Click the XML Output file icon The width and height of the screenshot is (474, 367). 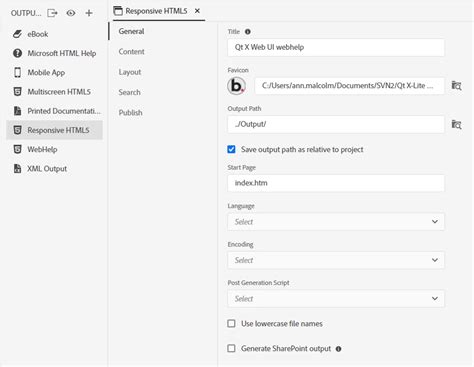pyautogui.click(x=17, y=169)
